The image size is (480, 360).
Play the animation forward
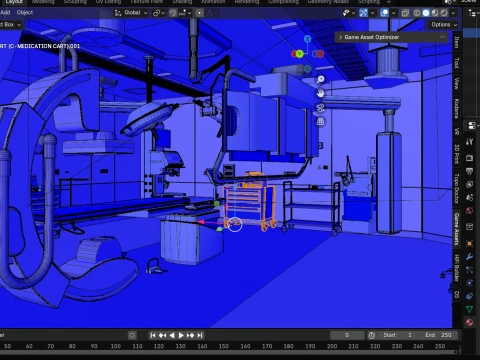click(x=181, y=335)
